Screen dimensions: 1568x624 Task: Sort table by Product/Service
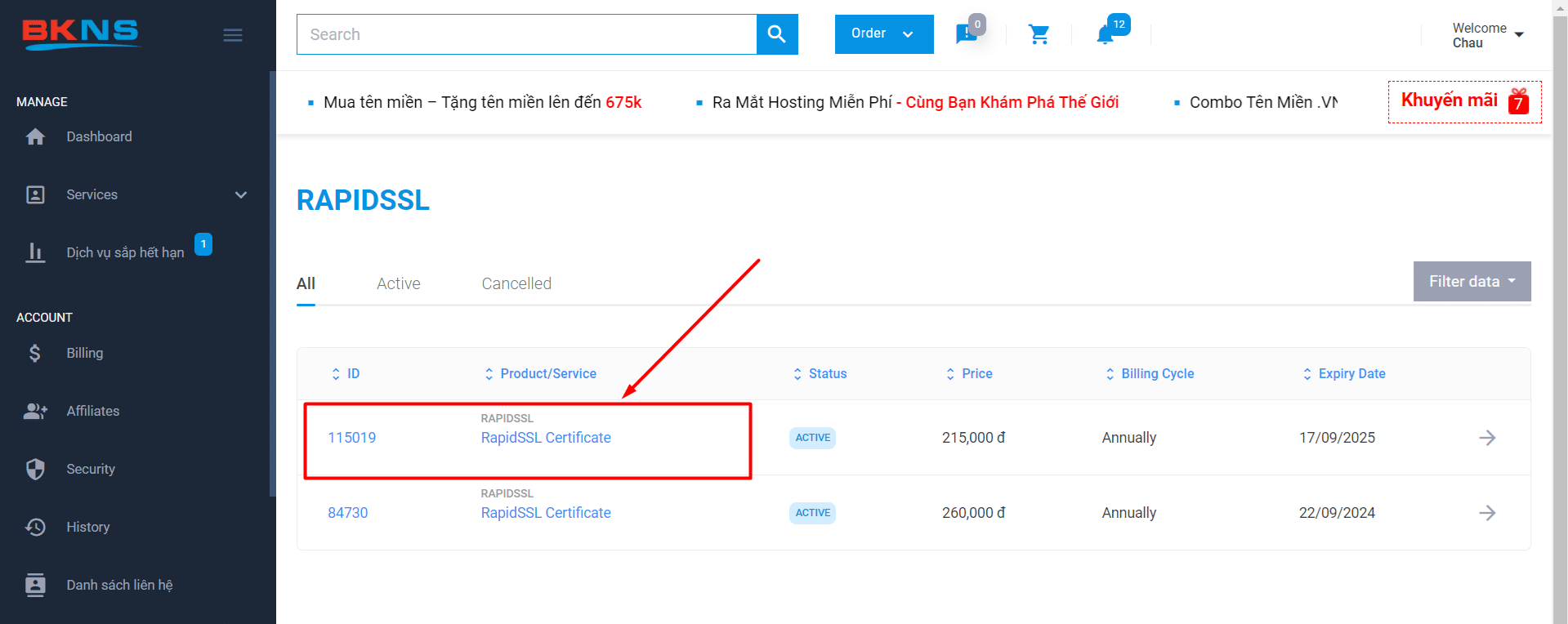pyautogui.click(x=540, y=373)
